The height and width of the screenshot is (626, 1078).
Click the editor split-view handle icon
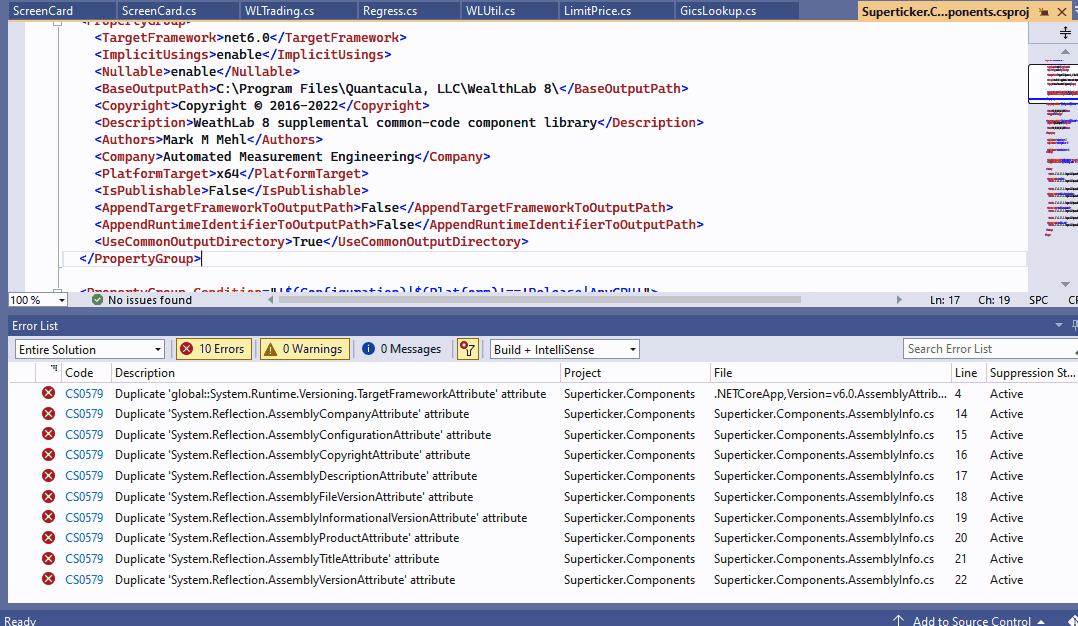tap(1065, 33)
